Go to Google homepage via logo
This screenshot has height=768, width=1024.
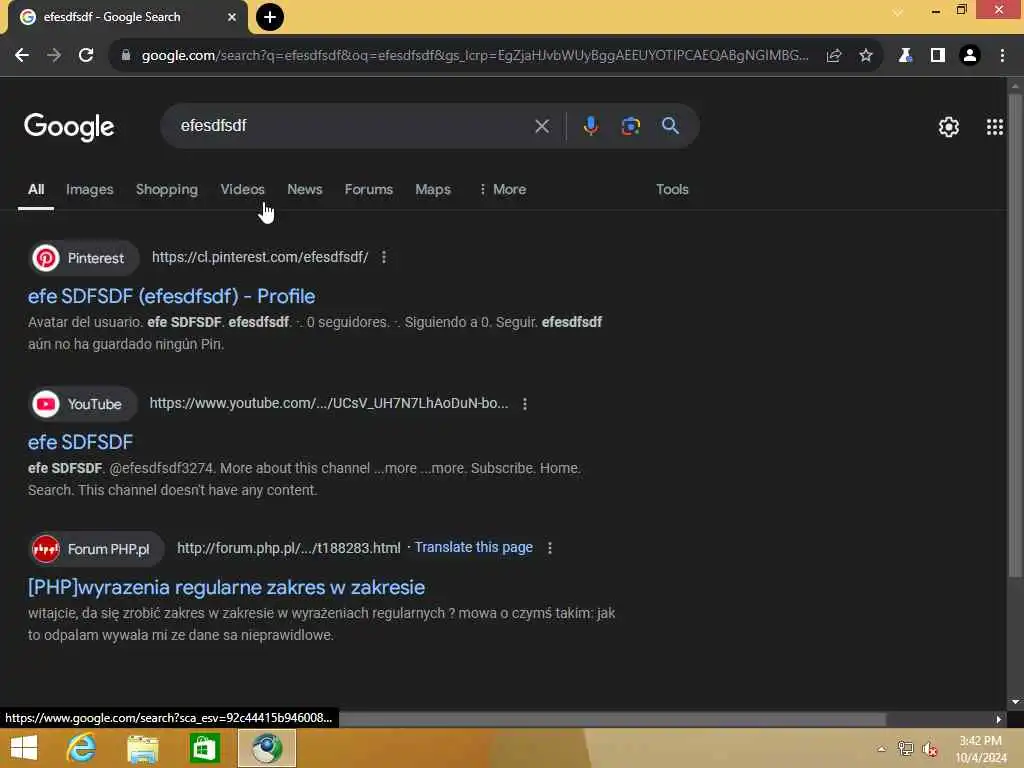click(69, 127)
